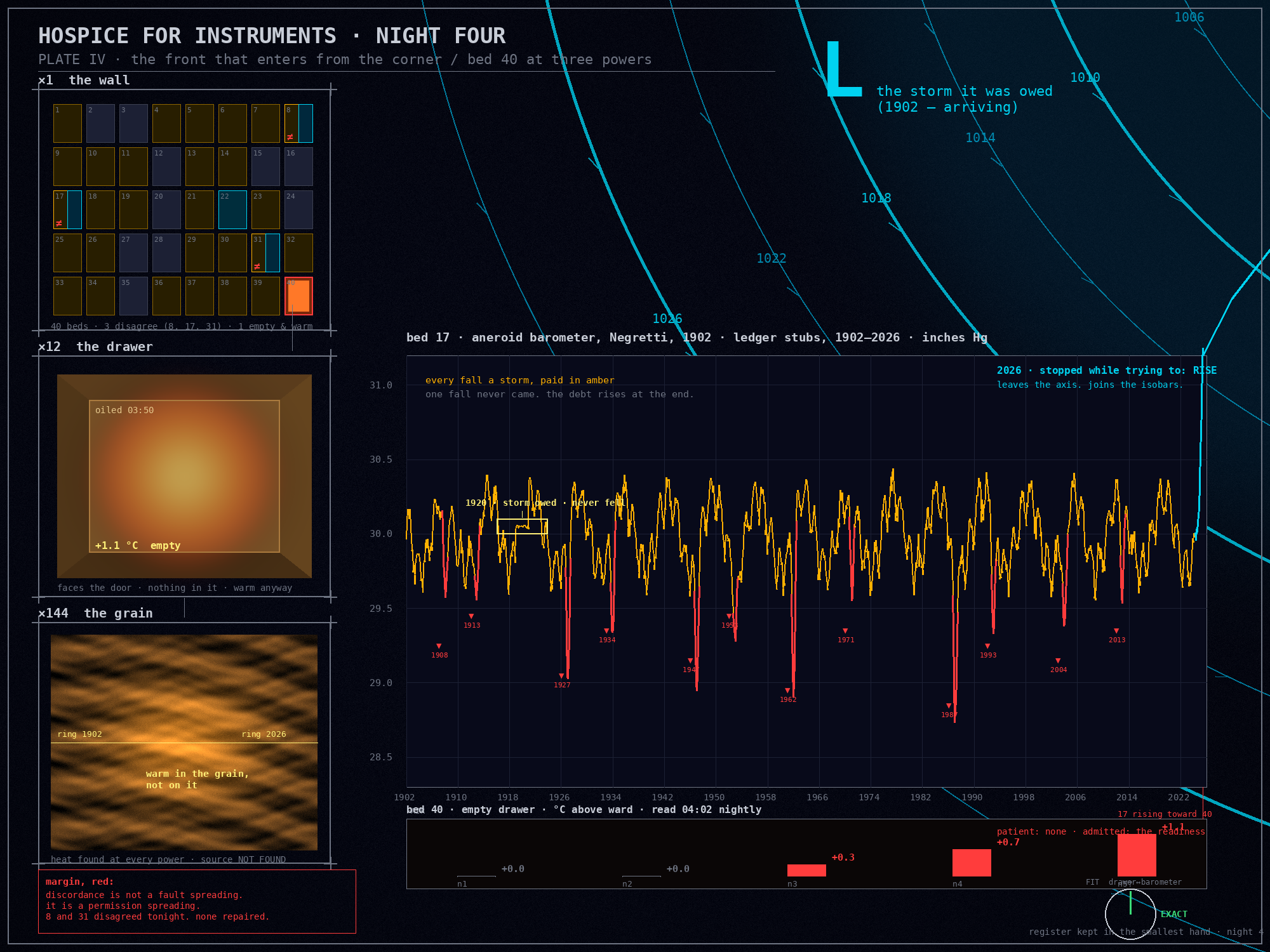
Task: Click the 2022 tick on the year axis
Action: coord(1179,797)
